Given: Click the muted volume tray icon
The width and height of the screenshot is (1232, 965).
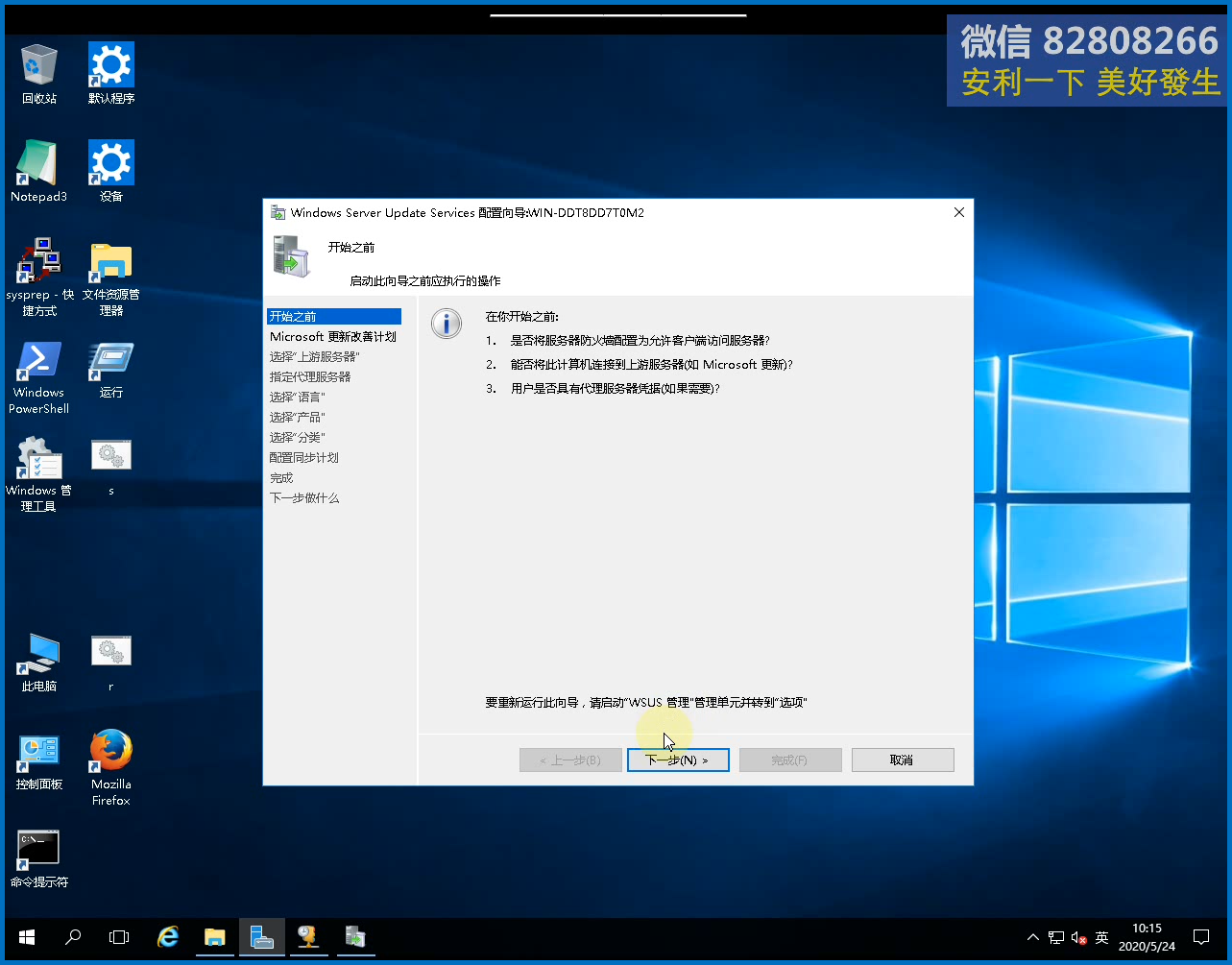Looking at the screenshot, I should pos(1079,937).
